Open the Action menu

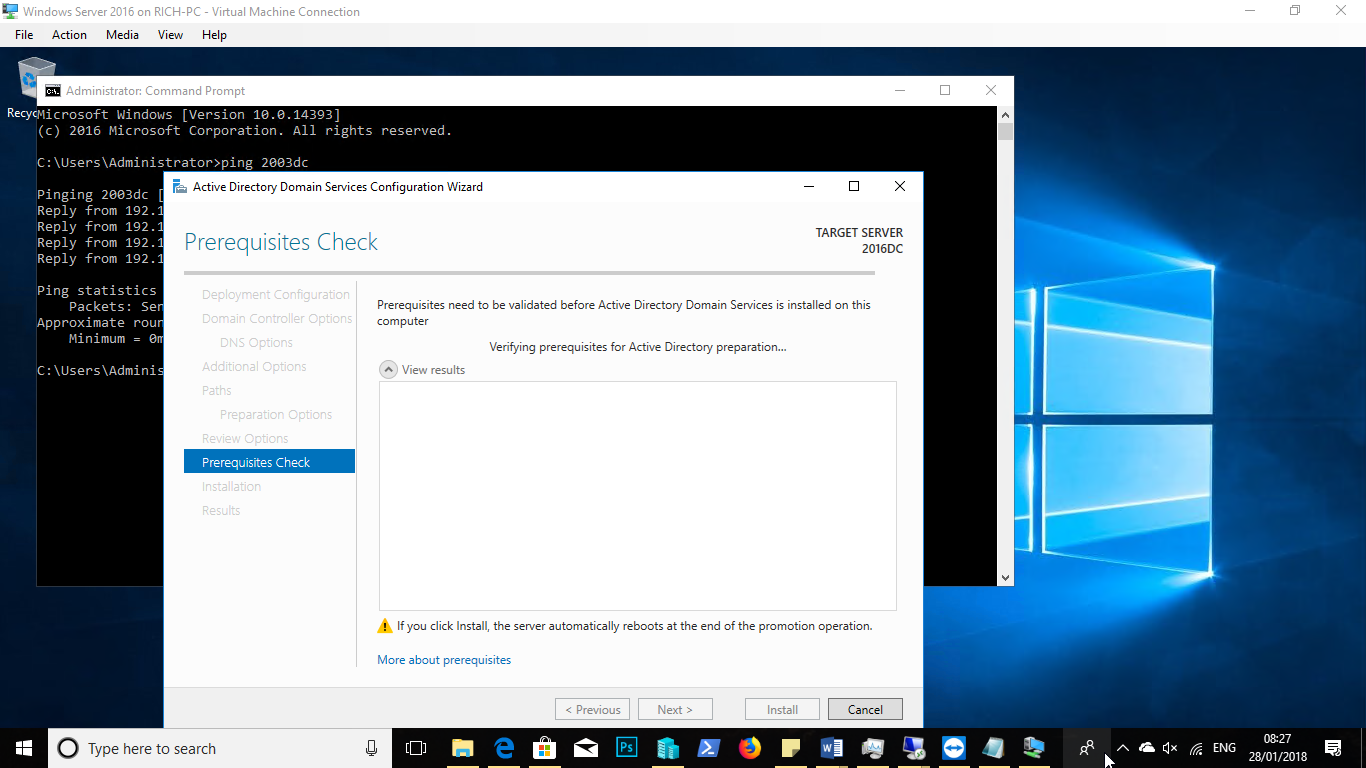[69, 34]
